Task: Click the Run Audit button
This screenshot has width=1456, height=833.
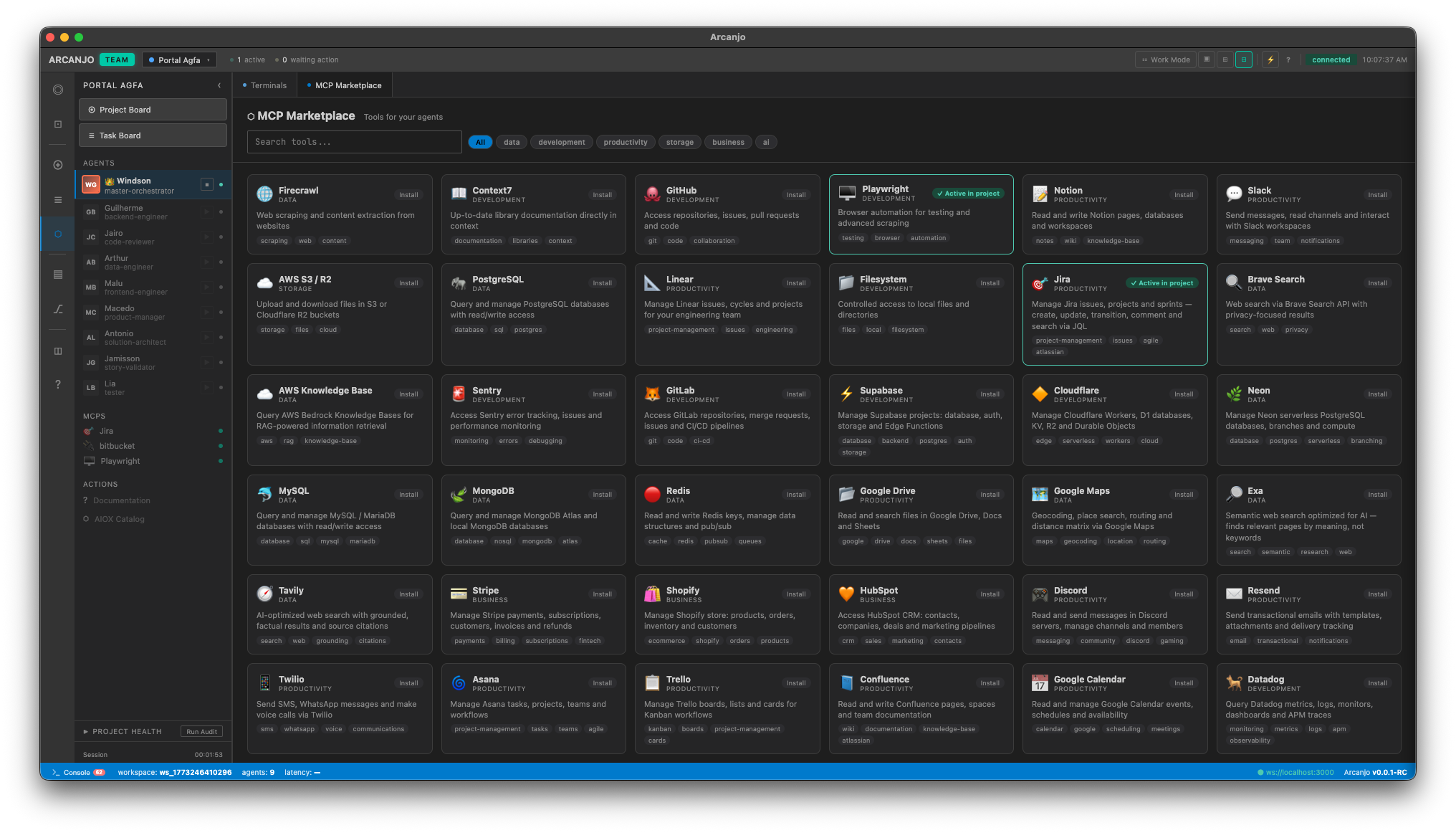Action: point(201,731)
